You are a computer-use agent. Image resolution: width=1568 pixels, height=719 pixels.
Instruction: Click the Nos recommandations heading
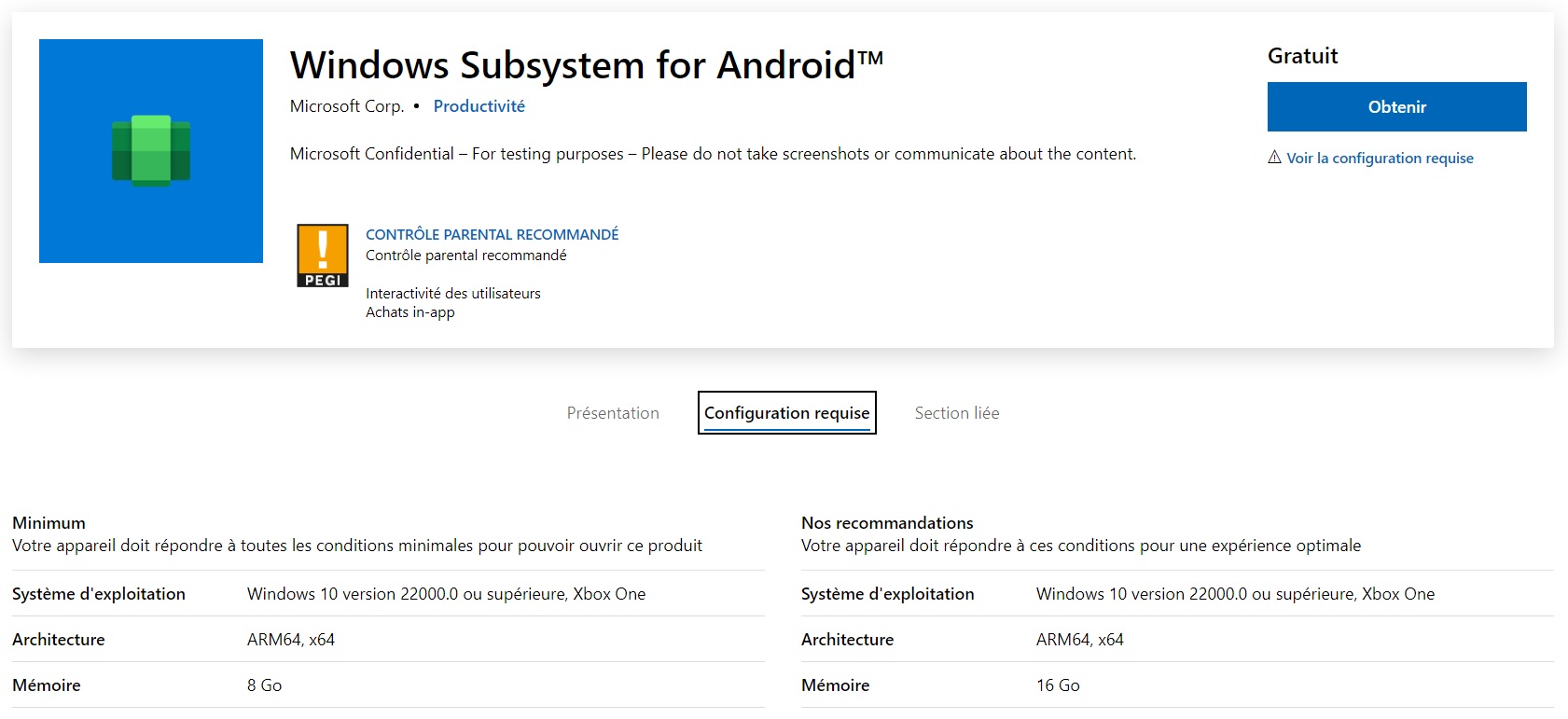point(887,523)
